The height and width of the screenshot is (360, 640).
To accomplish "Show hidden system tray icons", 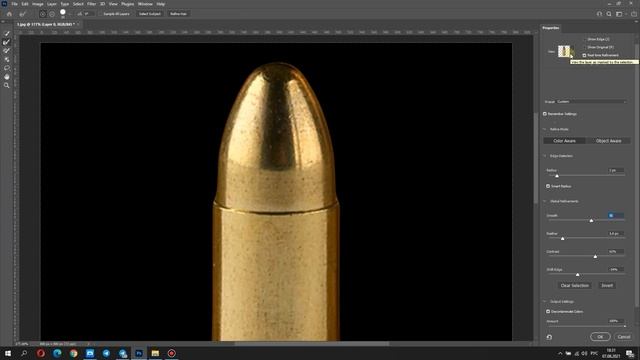I will pyautogui.click(x=560, y=353).
